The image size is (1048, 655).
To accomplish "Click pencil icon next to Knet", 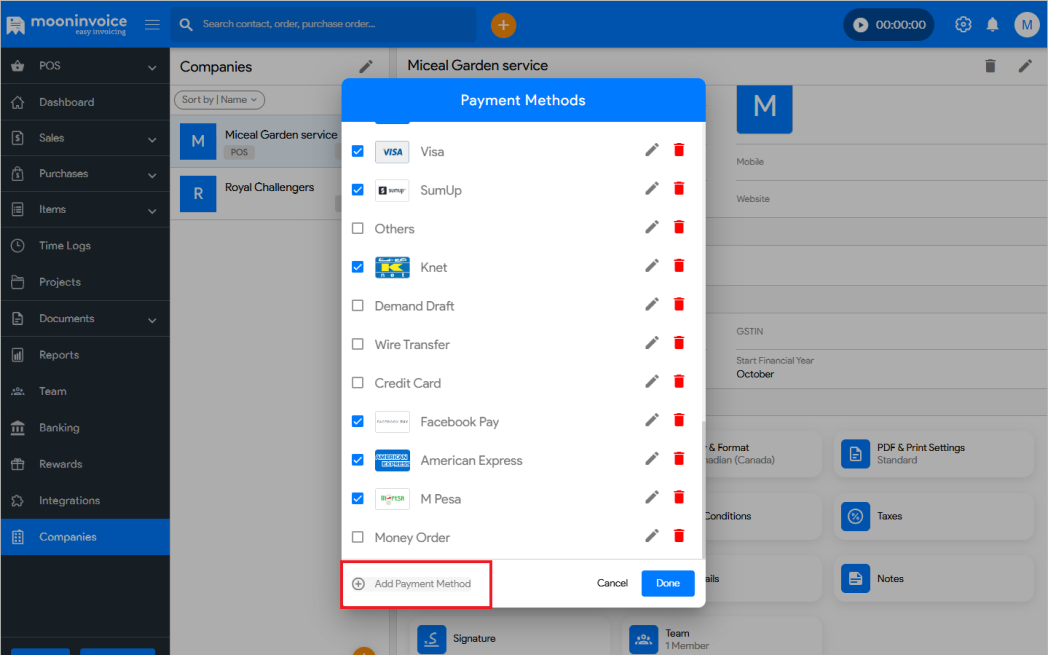I will point(652,265).
